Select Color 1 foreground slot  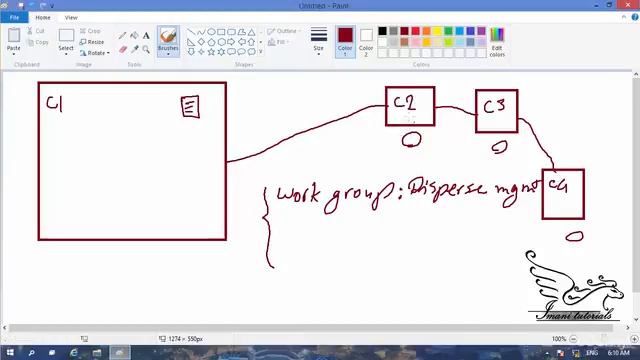click(x=345, y=42)
